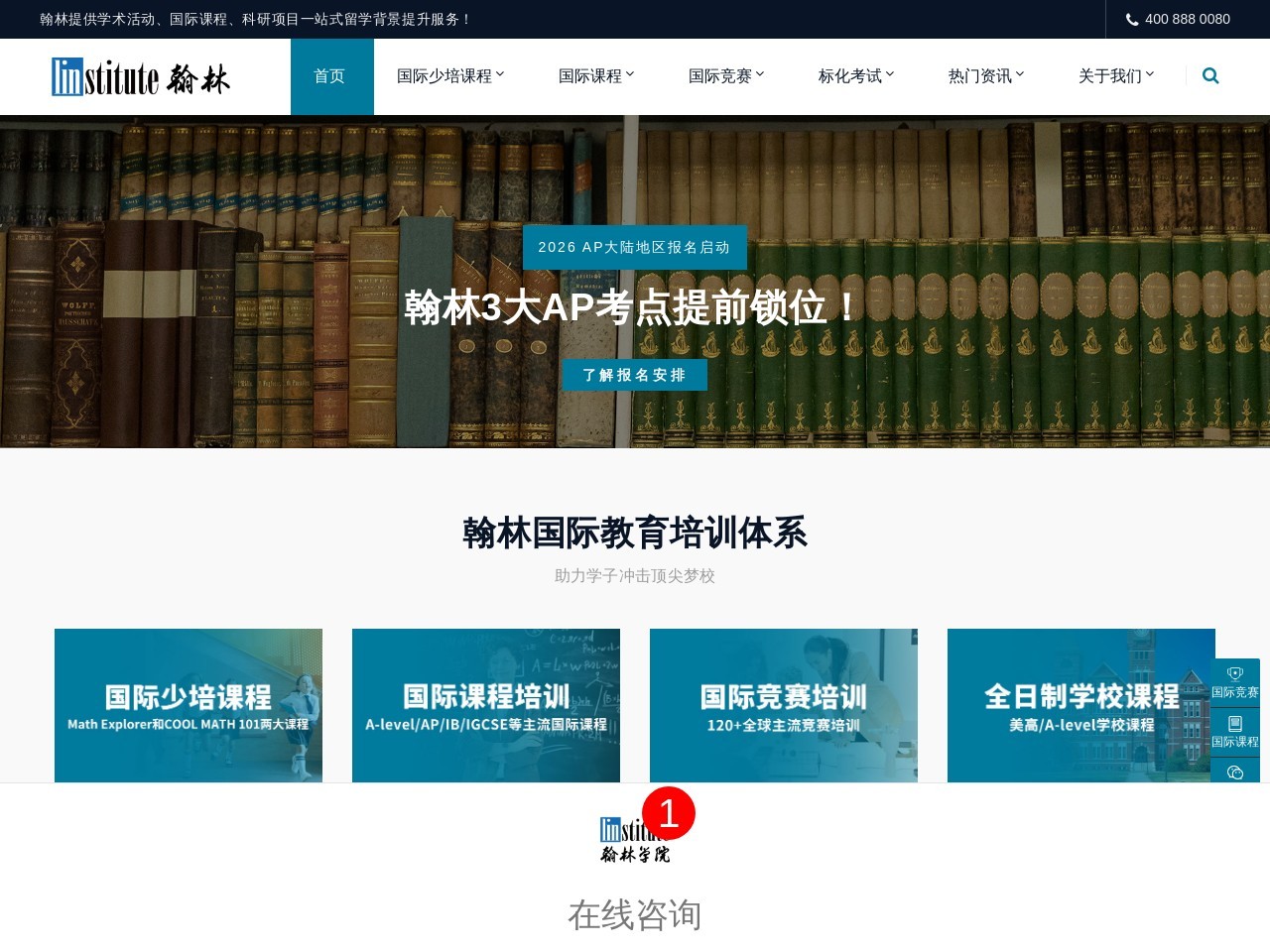Click the search magnifier icon in navbar
This screenshot has width=1270, height=952.
click(1210, 75)
